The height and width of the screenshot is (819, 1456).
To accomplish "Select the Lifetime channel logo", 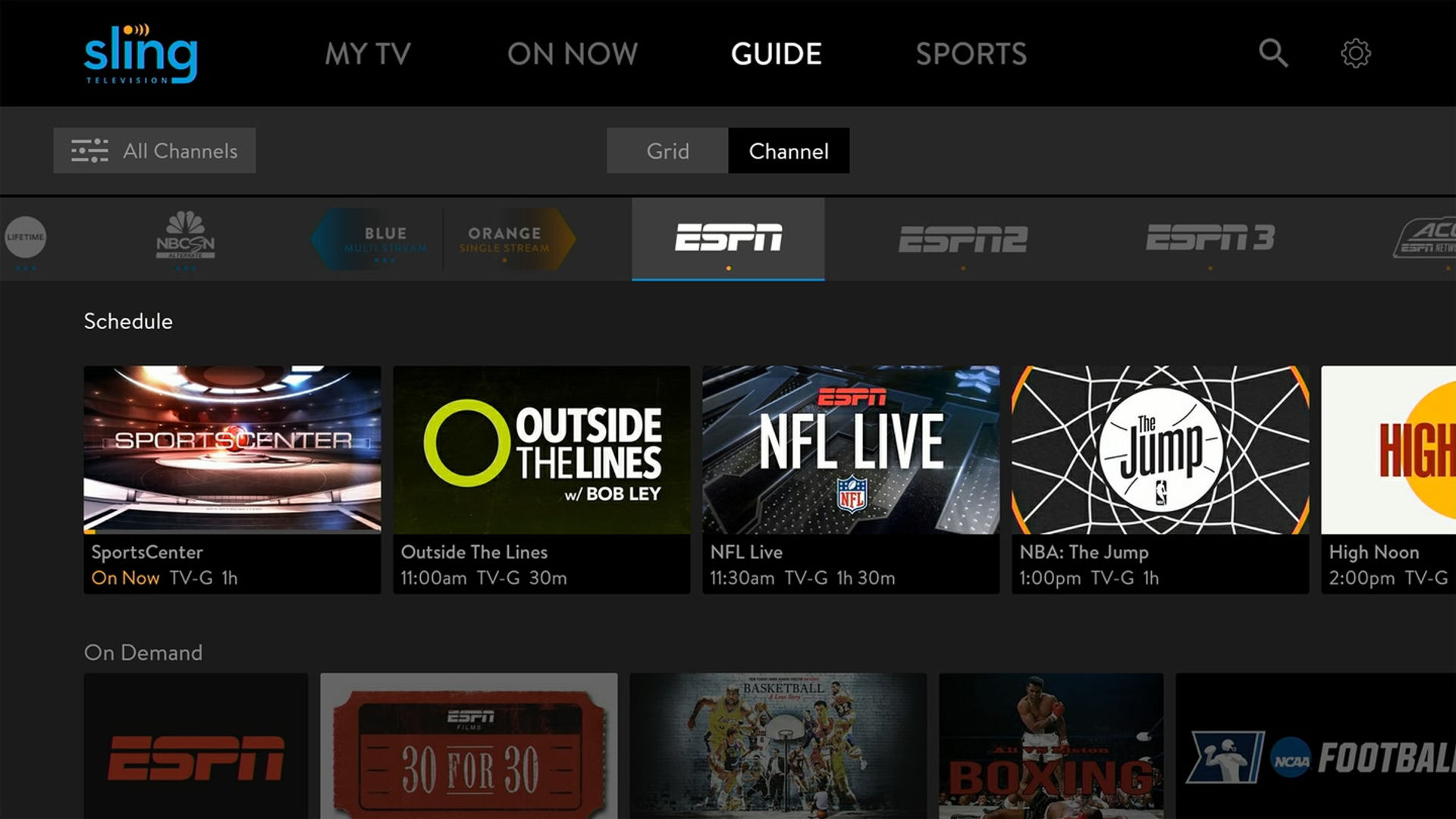I will tap(25, 237).
